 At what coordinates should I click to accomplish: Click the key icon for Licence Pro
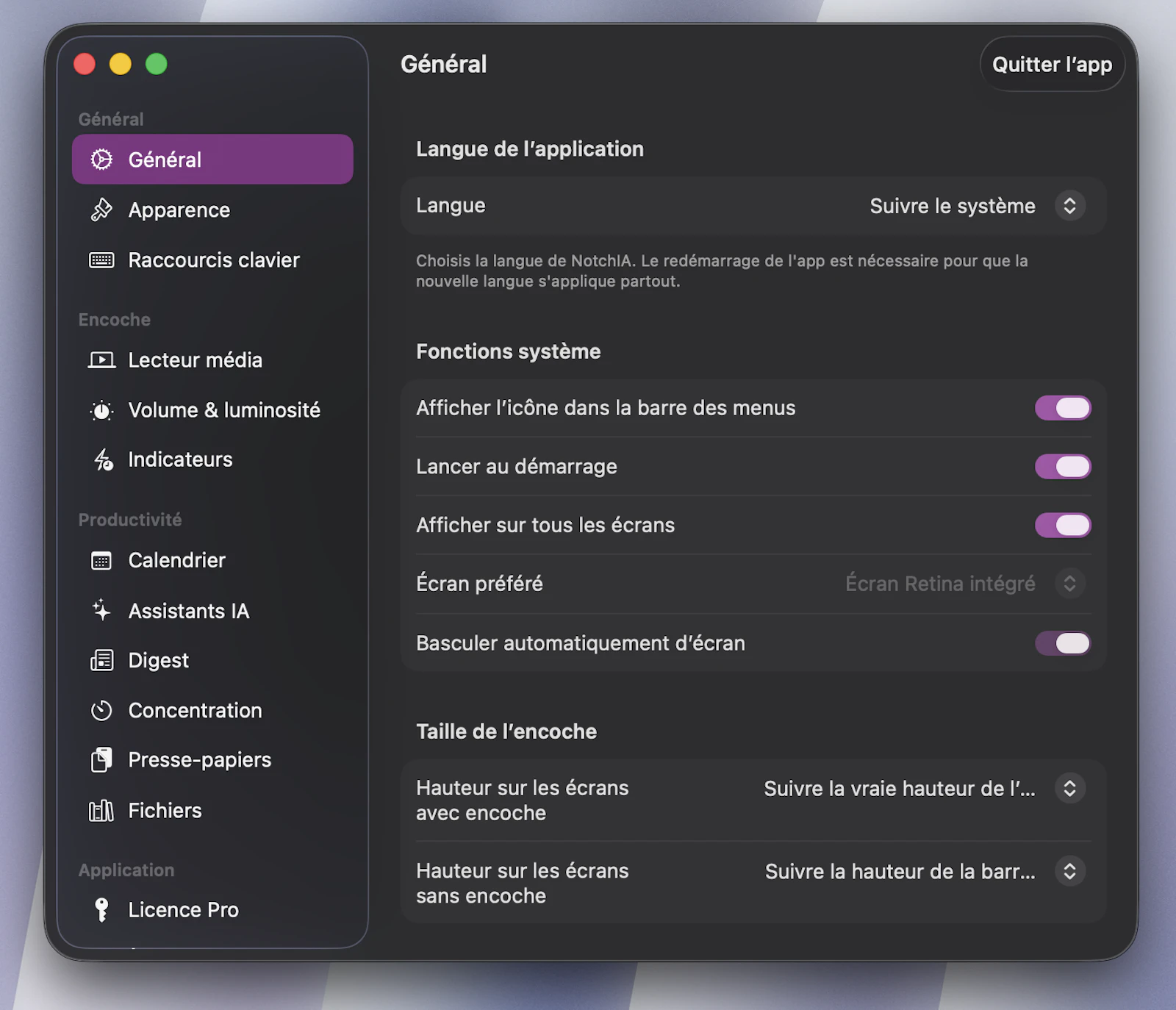click(101, 910)
